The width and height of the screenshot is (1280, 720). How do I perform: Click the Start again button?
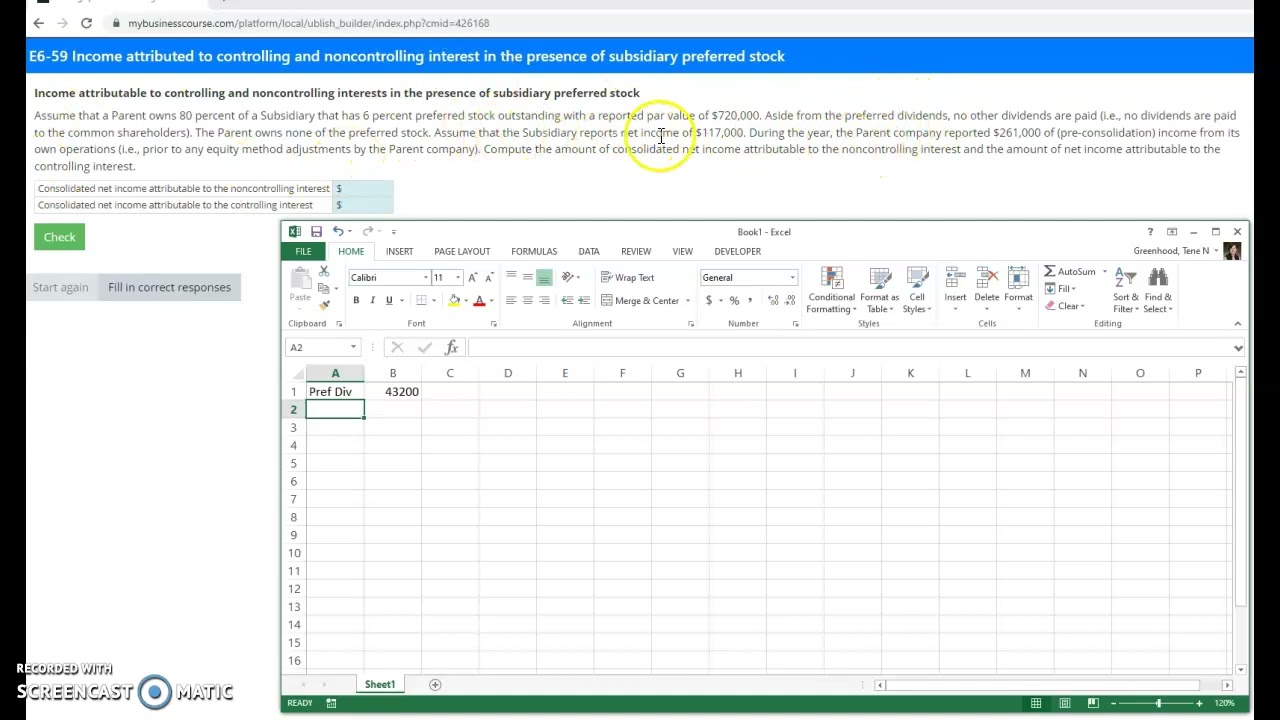[x=60, y=287]
